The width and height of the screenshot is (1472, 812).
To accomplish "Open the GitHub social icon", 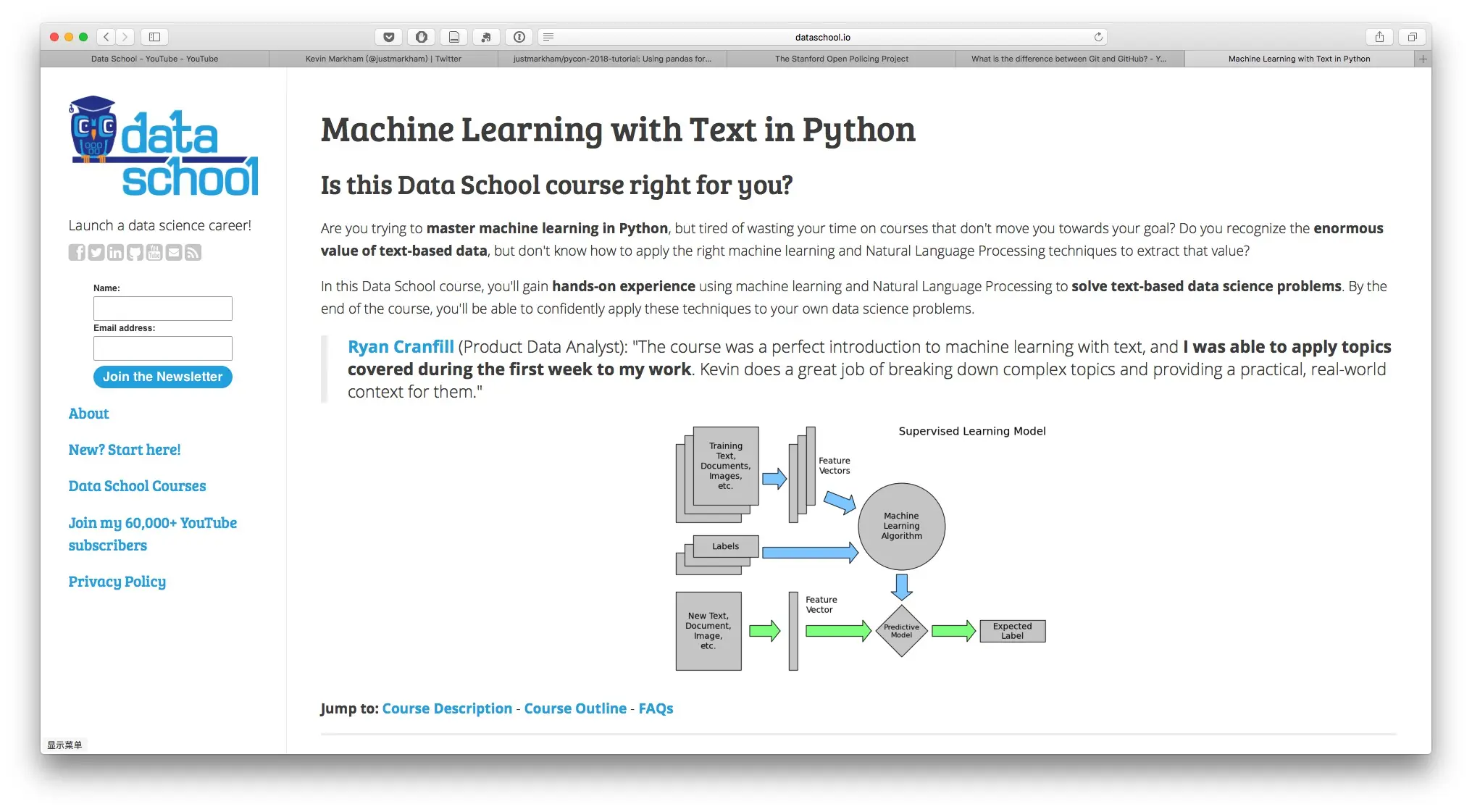I will coord(135,252).
